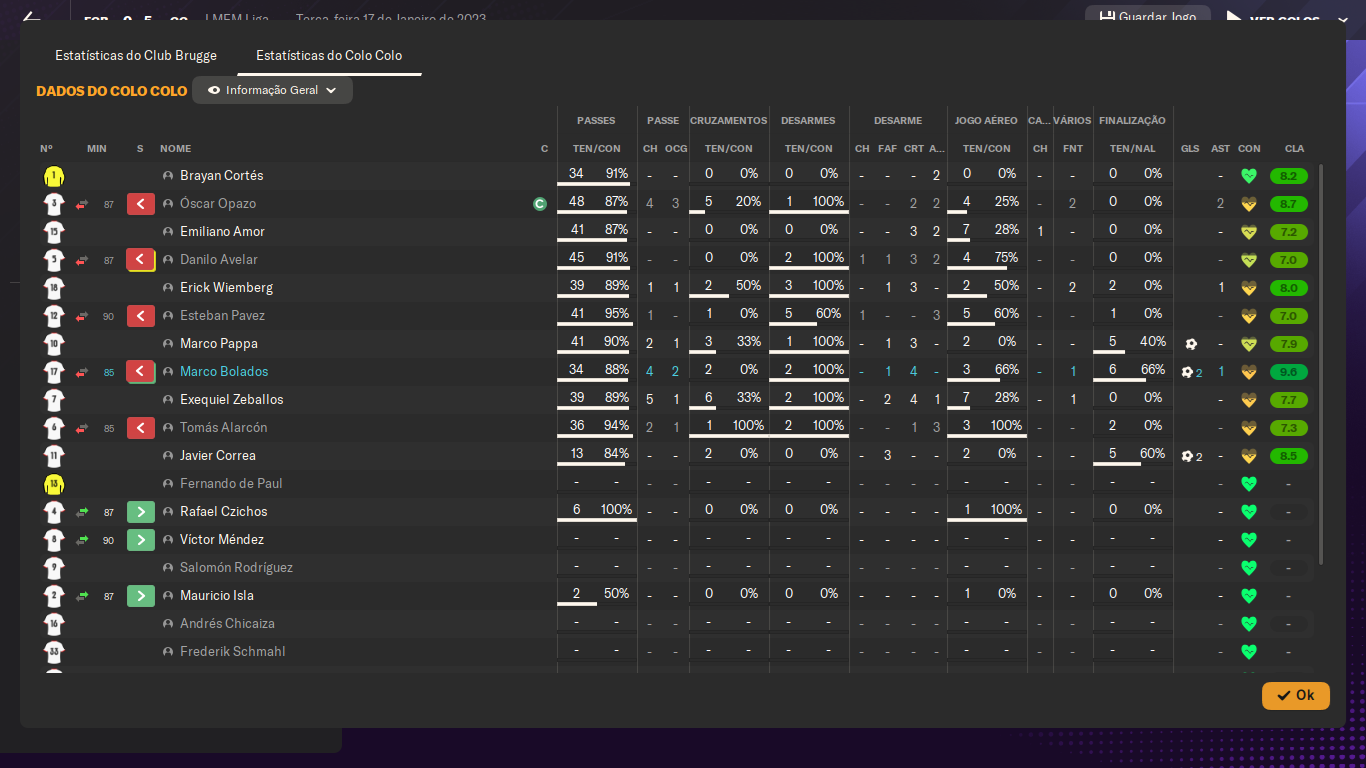
Task: Click the red substituted-off arrow for Marco Bolados
Action: (141, 372)
